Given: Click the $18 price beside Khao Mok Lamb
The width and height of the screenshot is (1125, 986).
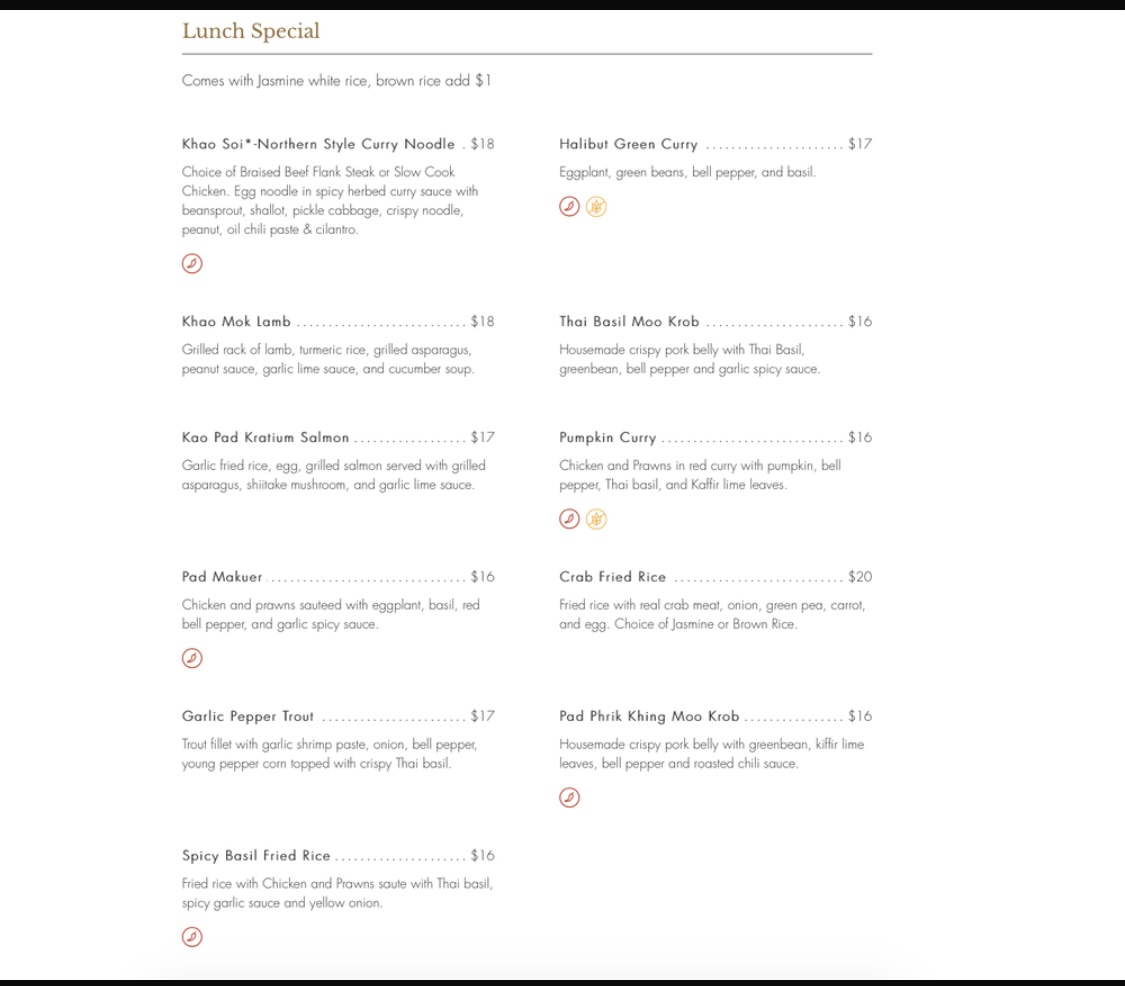Looking at the screenshot, I should (482, 322).
